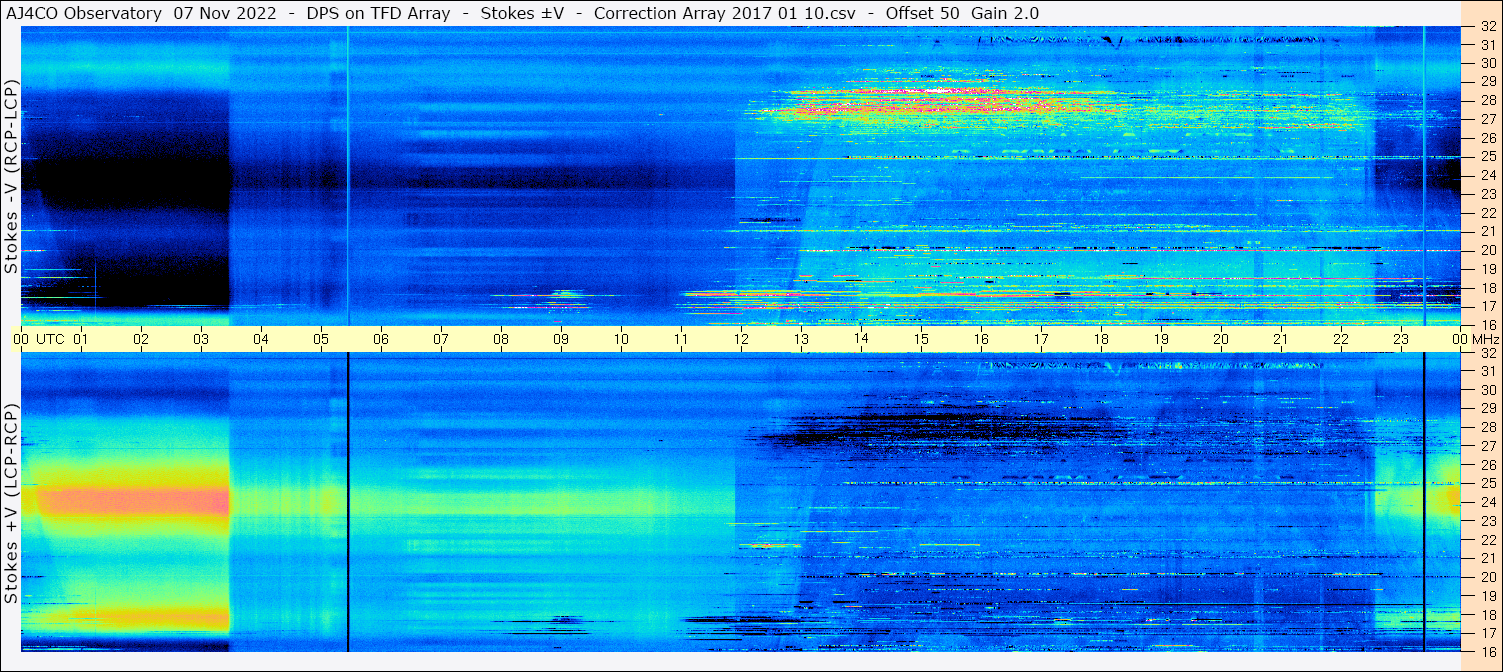Click the 'Stokes +V (LCP-RCP)' axis label
Viewport: 1503px width, 672px height.
[x=11, y=503]
